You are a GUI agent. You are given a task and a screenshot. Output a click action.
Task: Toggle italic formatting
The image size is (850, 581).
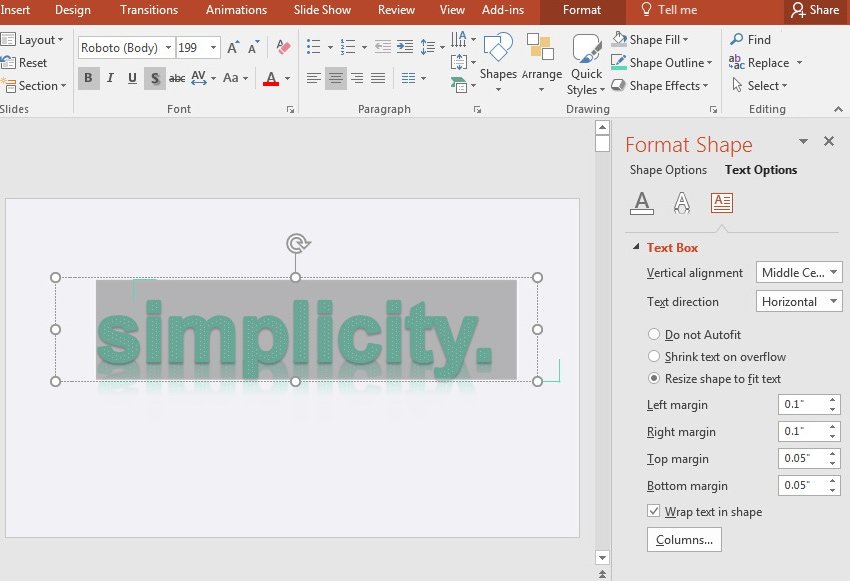coord(110,78)
